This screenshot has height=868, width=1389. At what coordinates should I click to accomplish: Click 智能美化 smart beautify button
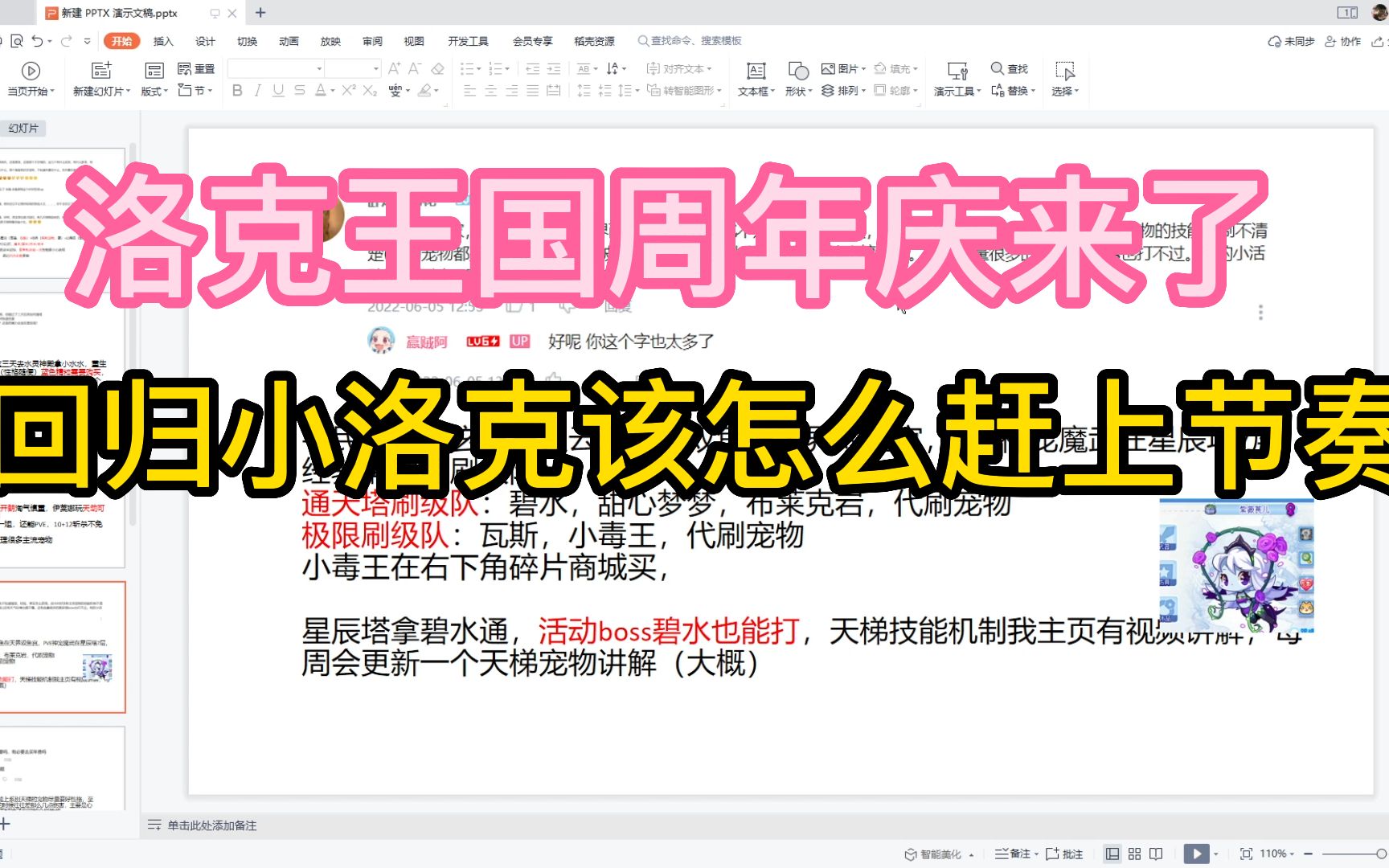tap(939, 854)
